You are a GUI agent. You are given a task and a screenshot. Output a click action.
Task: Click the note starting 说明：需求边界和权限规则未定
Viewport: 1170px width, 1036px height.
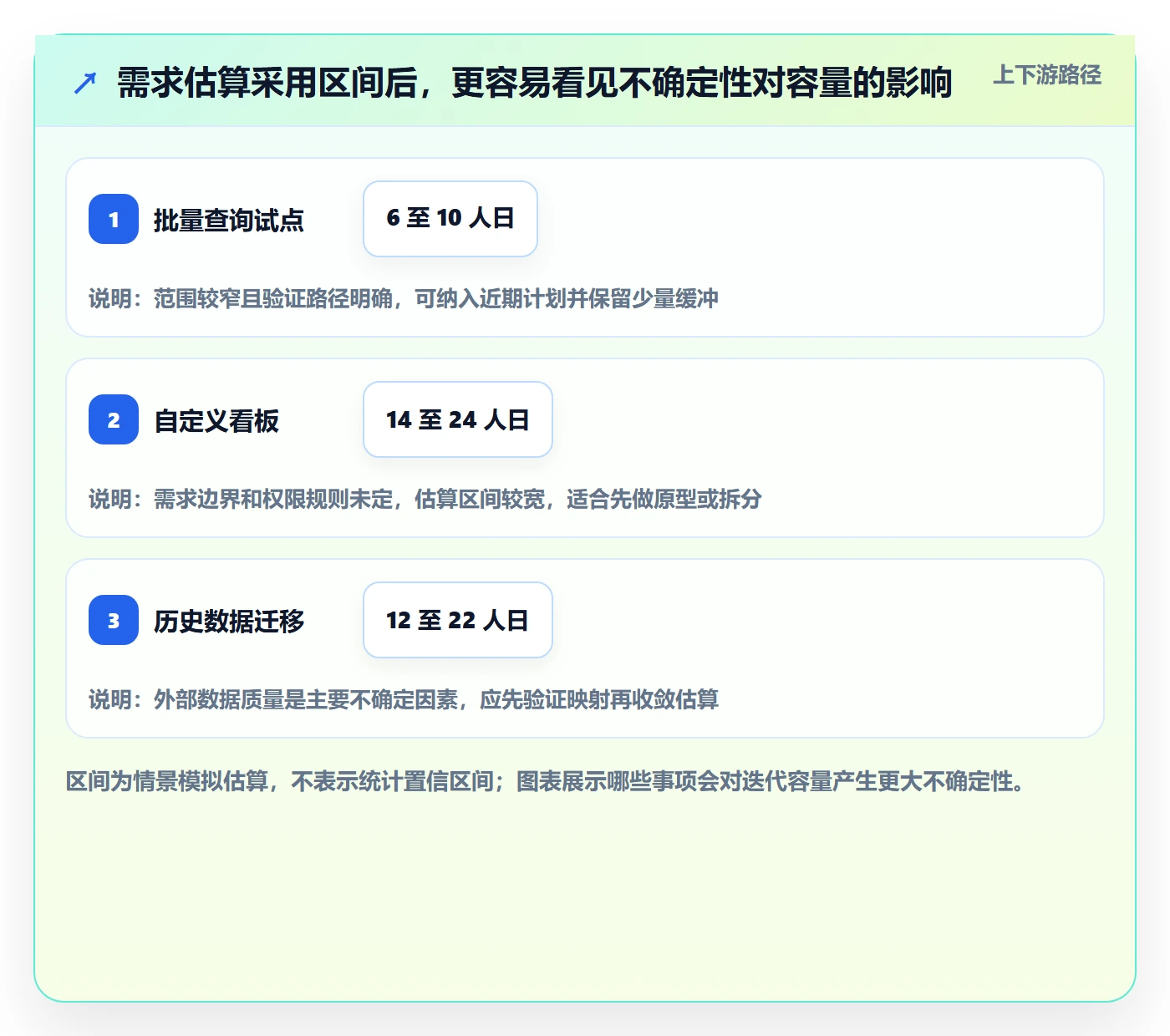(x=425, y=499)
